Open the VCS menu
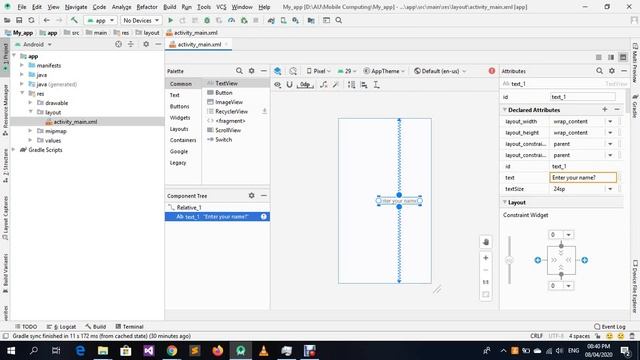This screenshot has height=360, width=640. tap(221, 7)
